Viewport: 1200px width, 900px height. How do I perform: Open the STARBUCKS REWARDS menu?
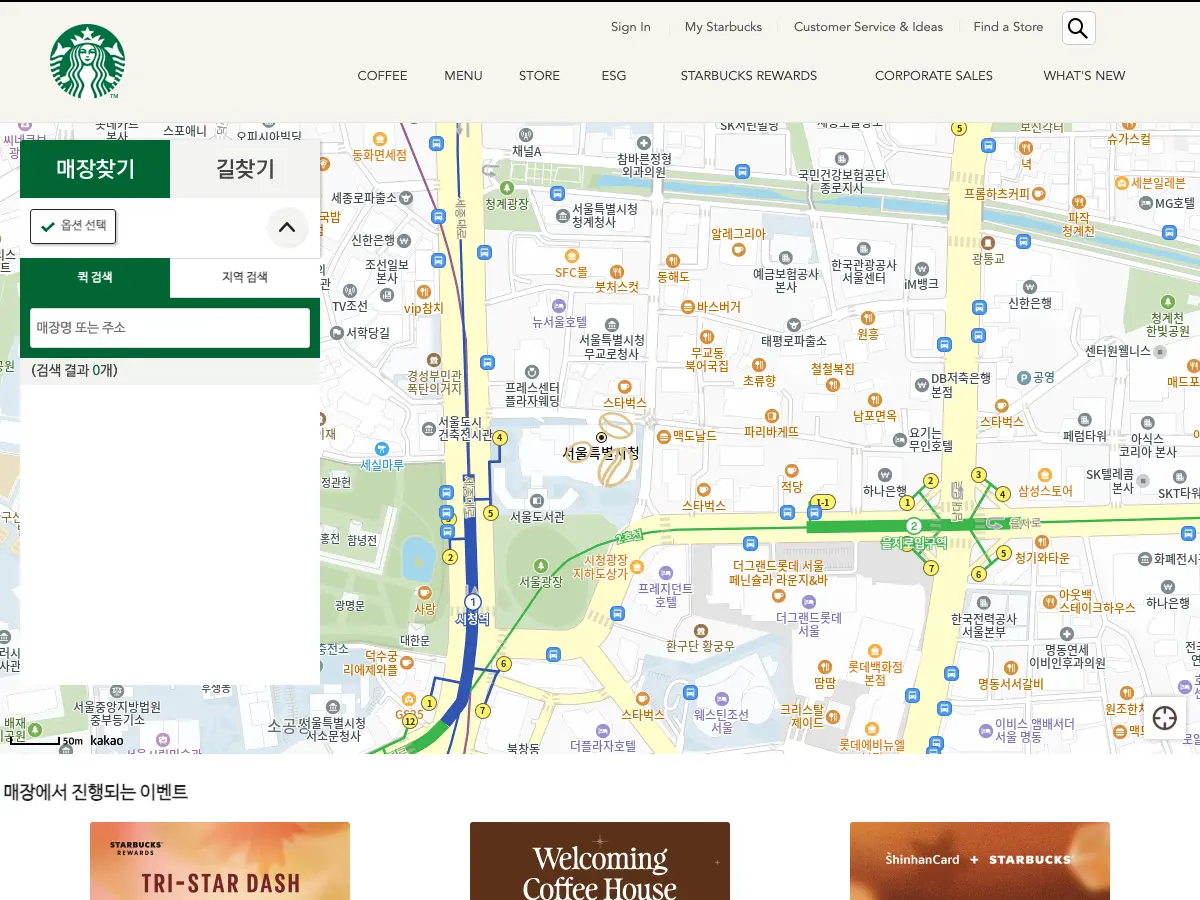coord(749,76)
